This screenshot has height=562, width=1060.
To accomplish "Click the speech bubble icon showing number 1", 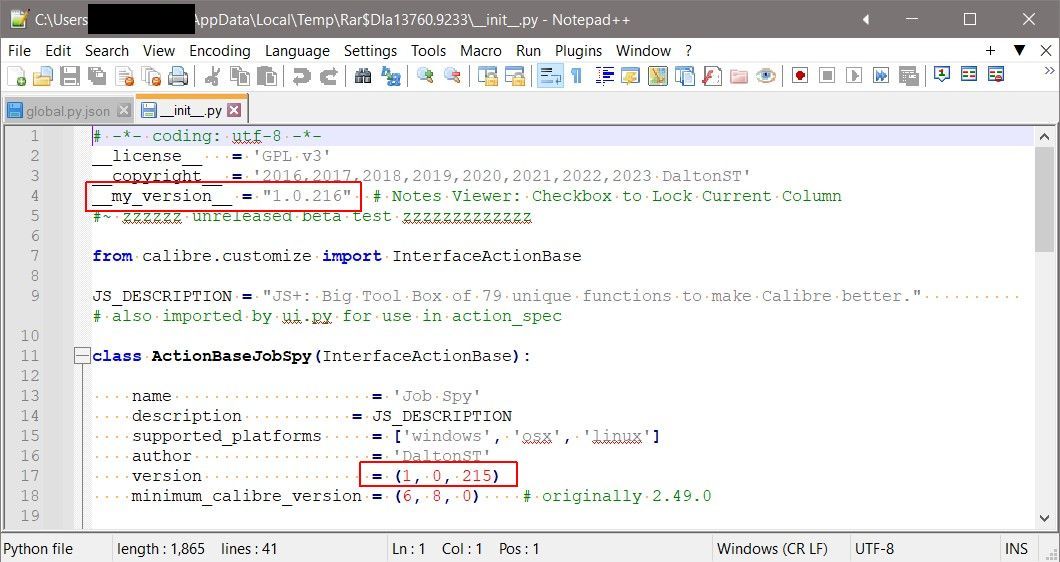I will click(942, 74).
